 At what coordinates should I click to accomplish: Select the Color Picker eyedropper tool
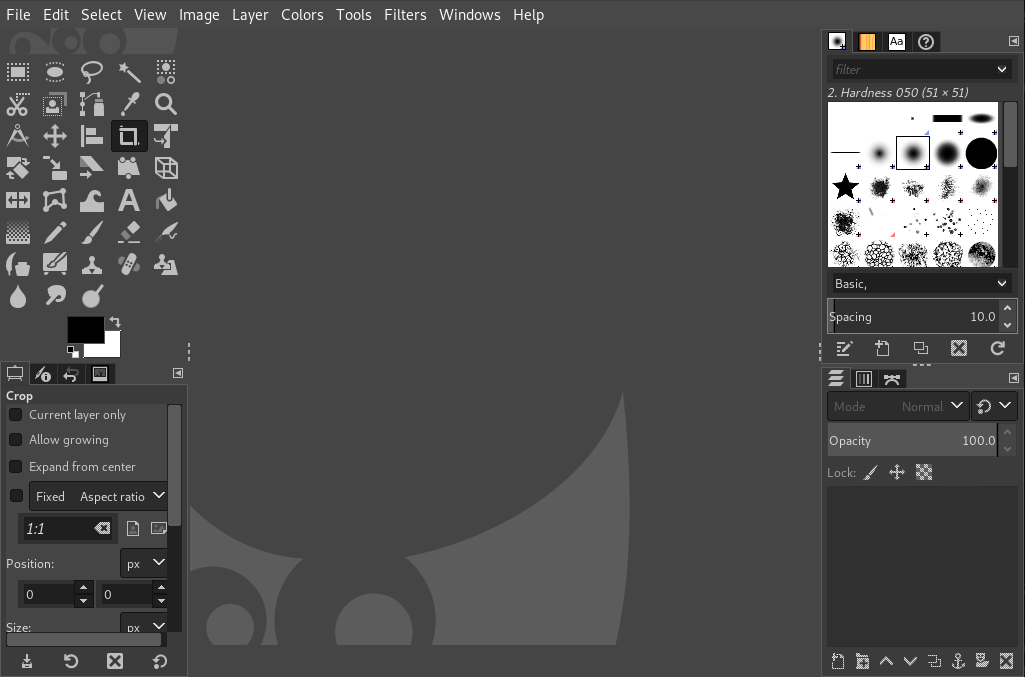pyautogui.click(x=129, y=104)
